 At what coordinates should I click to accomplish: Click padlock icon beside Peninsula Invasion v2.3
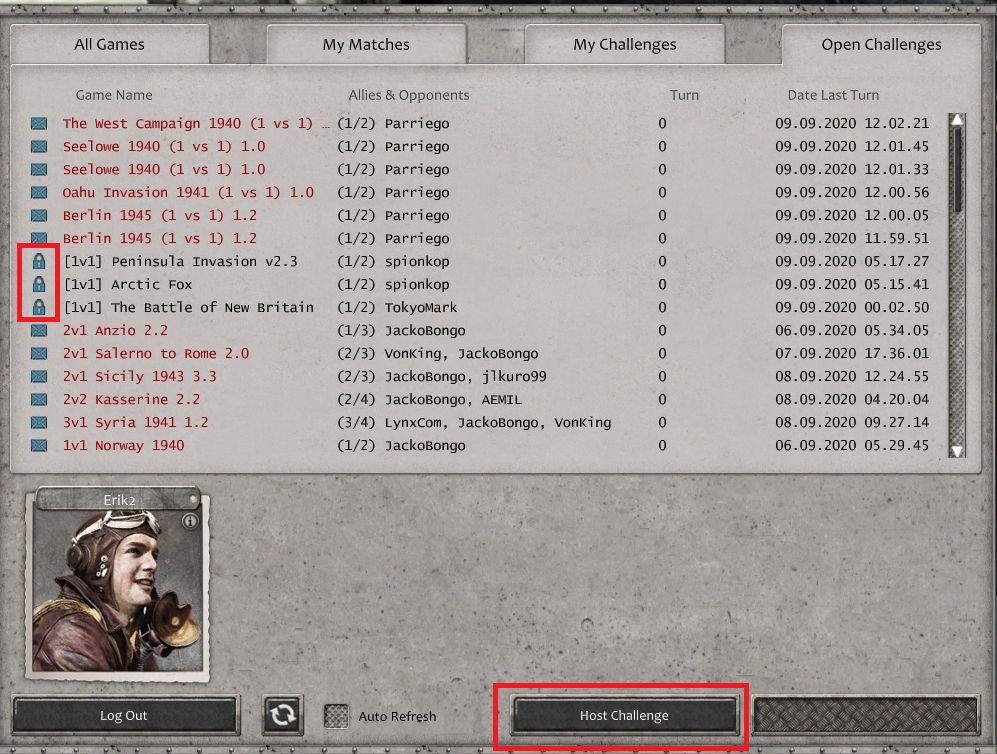(39, 262)
